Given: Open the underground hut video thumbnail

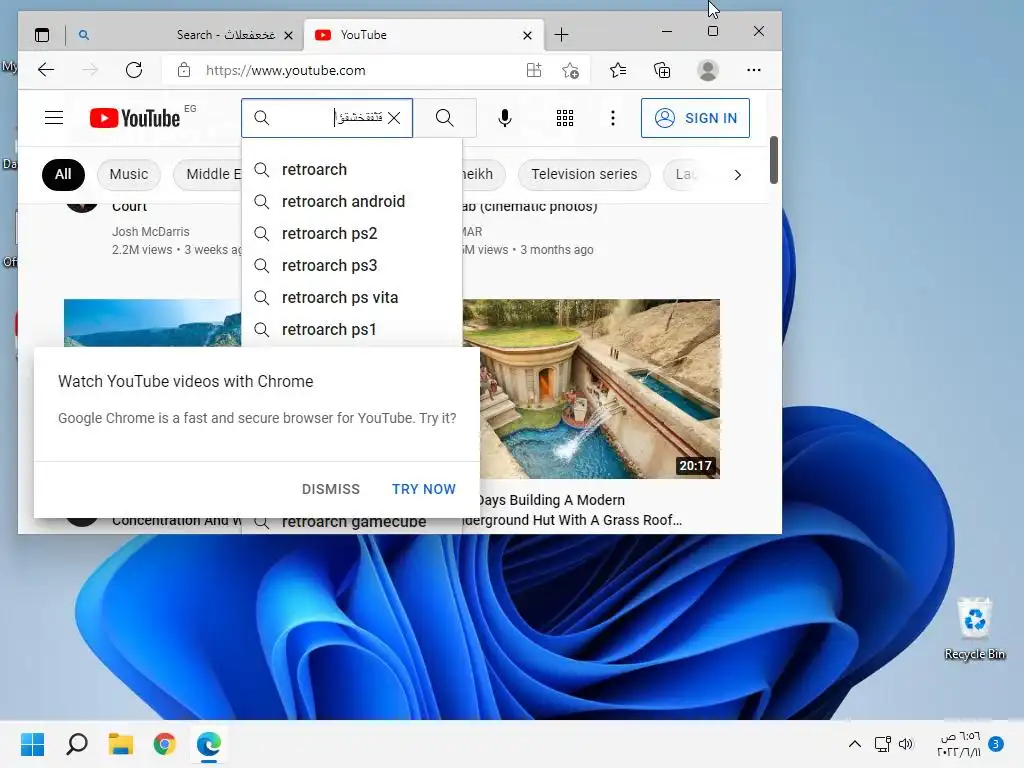Looking at the screenshot, I should click(591, 389).
